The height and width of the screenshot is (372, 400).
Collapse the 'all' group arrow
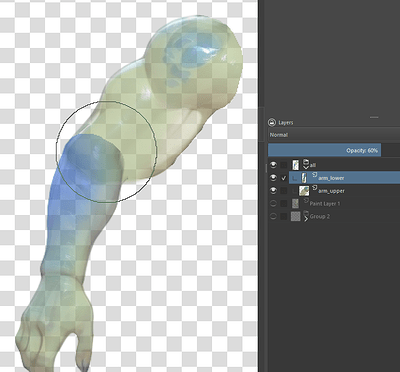[x=306, y=167]
